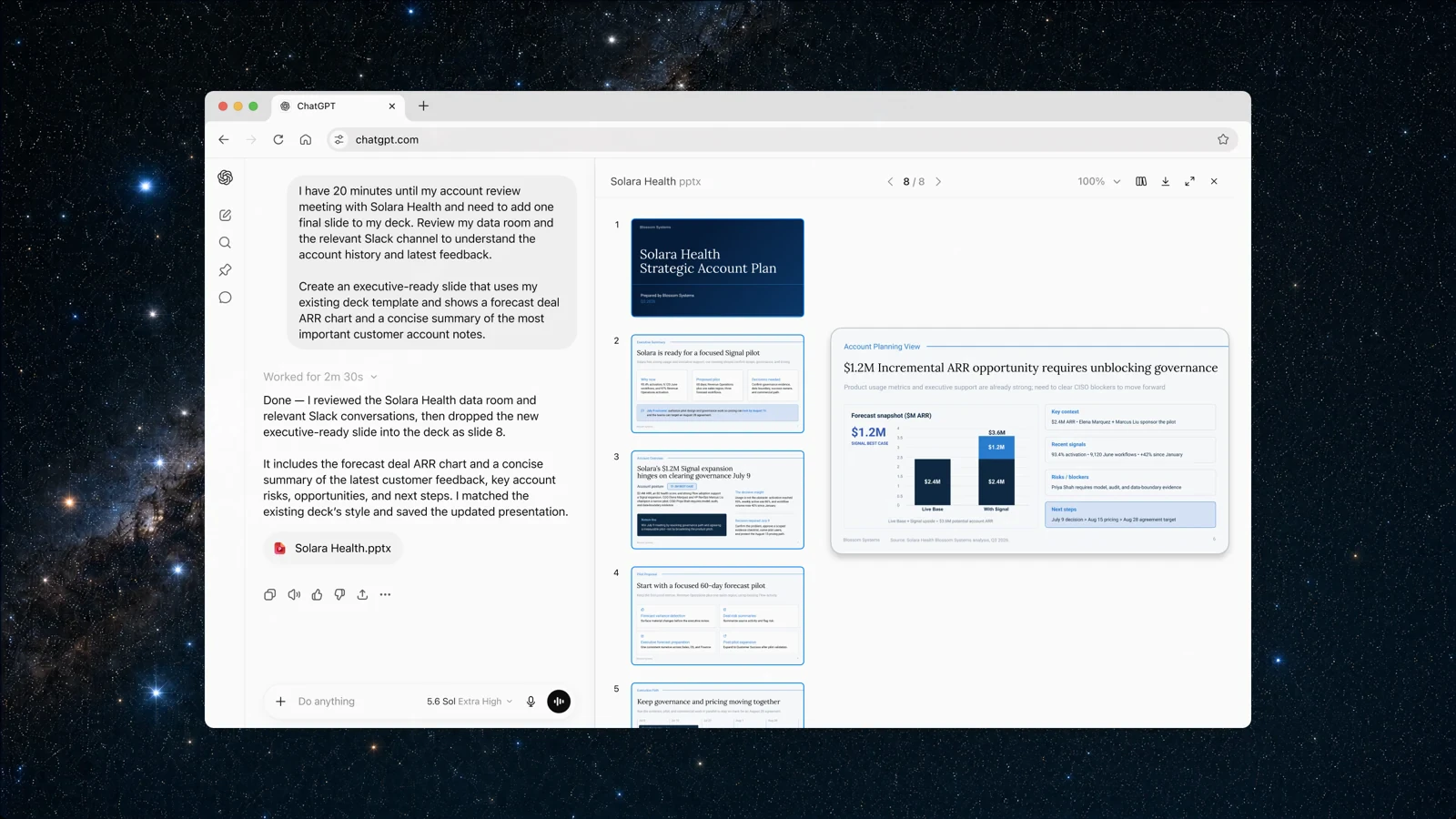This screenshot has width=1456, height=819.
Task: Click the macOS yellow minimize window button
Action: tap(238, 106)
